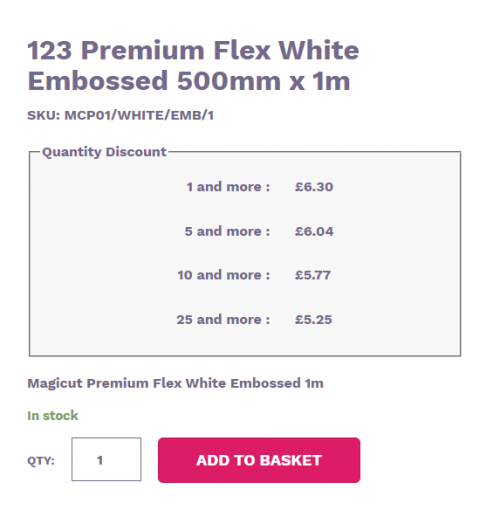The height and width of the screenshot is (510, 500).
Task: Click the £5.25 price value
Action: click(x=313, y=319)
